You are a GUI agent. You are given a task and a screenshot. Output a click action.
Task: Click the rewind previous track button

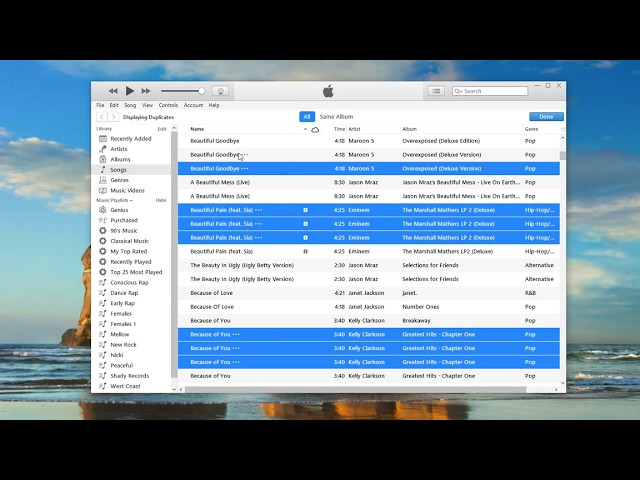[x=113, y=91]
